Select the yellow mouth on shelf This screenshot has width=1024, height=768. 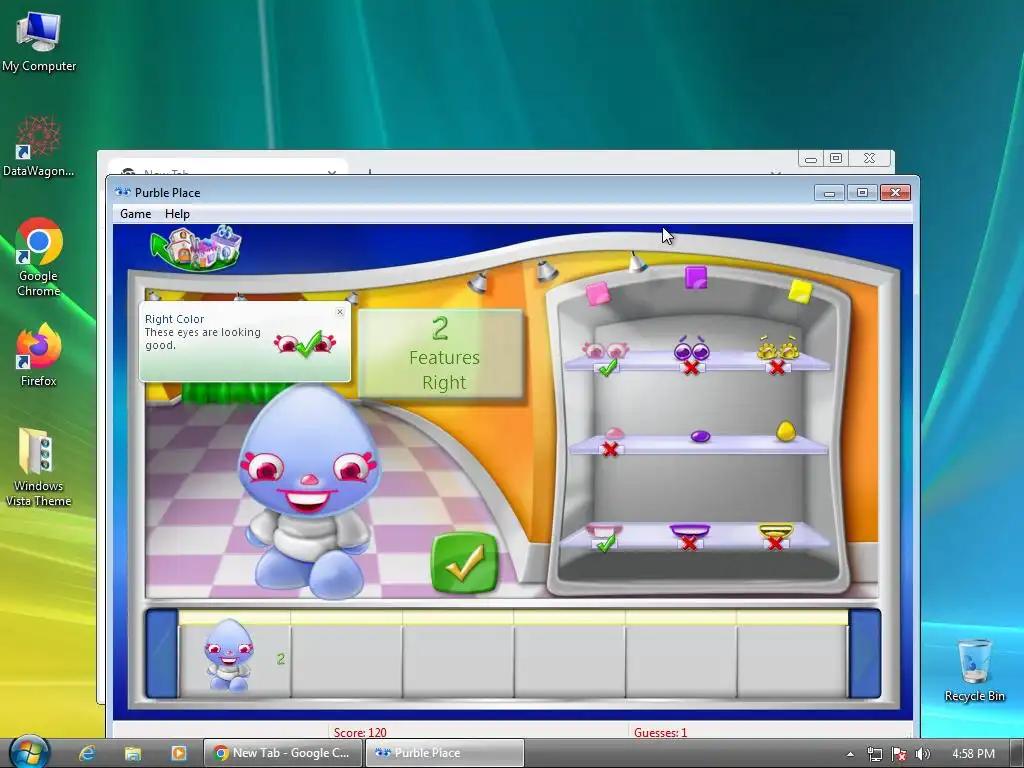click(776, 530)
